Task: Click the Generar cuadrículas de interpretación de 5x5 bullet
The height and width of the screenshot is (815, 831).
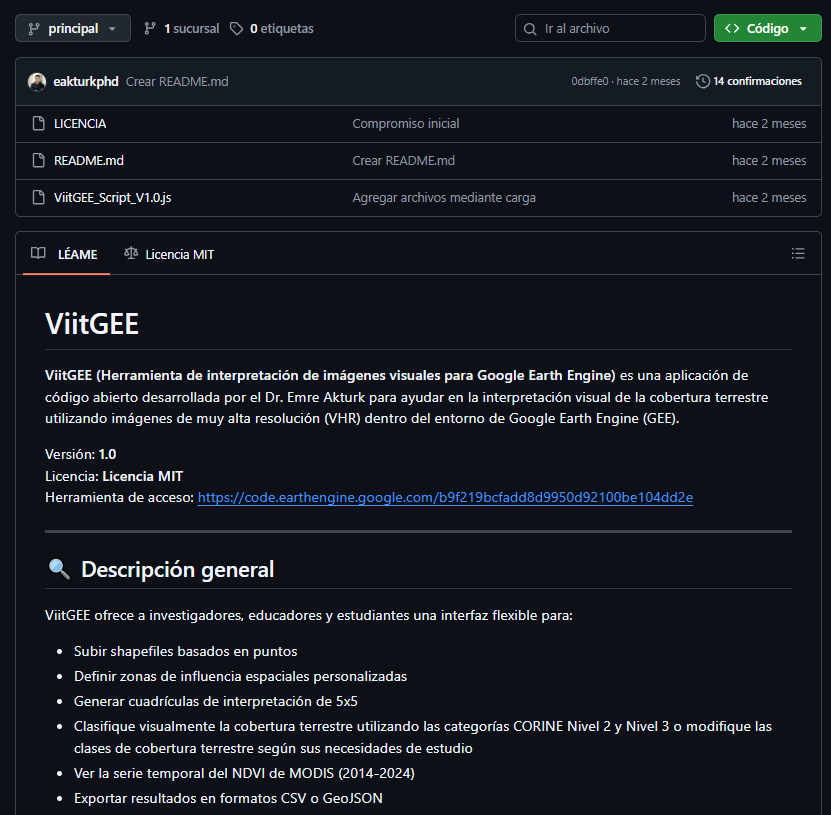Action: 216,702
